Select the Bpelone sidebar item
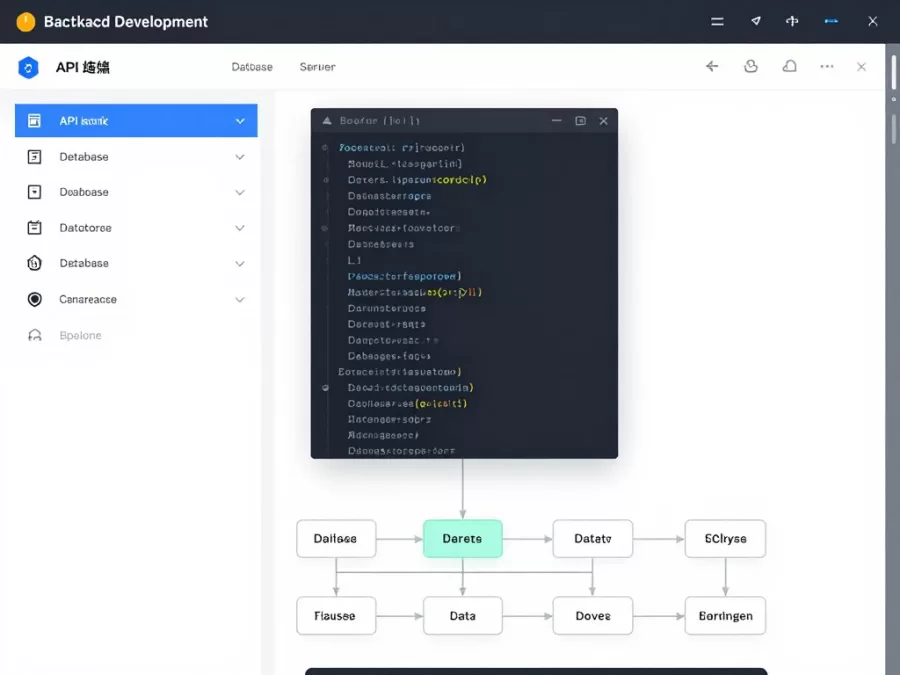This screenshot has width=900, height=675. (136, 335)
